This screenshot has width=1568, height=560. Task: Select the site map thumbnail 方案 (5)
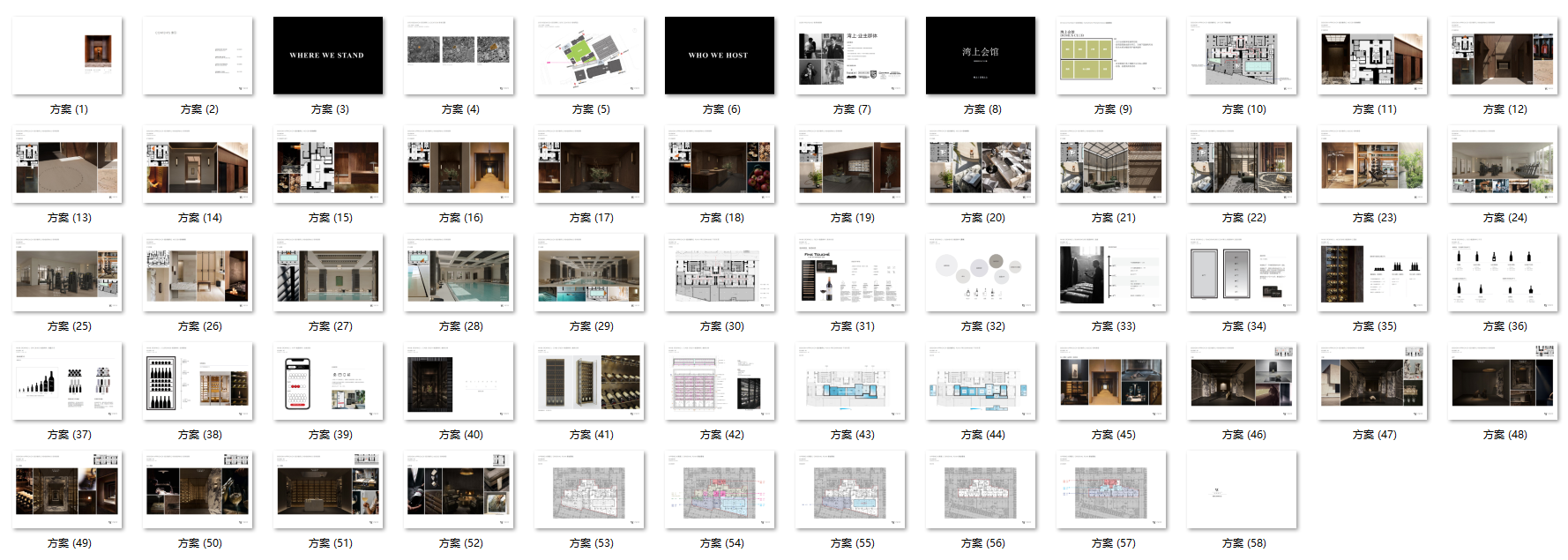[589, 56]
